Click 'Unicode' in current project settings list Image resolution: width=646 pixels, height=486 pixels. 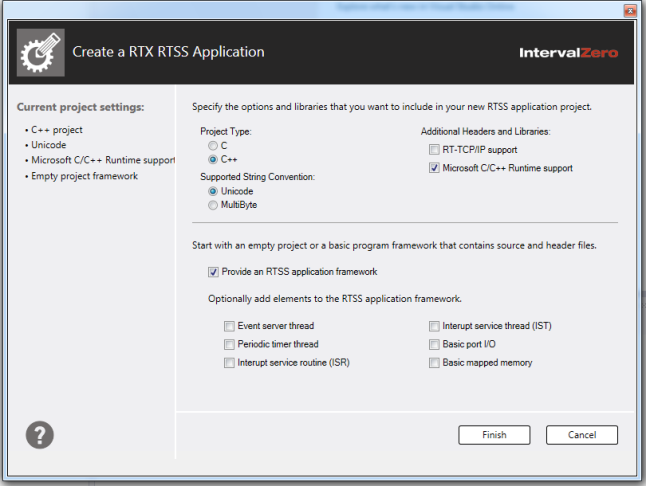[49, 145]
